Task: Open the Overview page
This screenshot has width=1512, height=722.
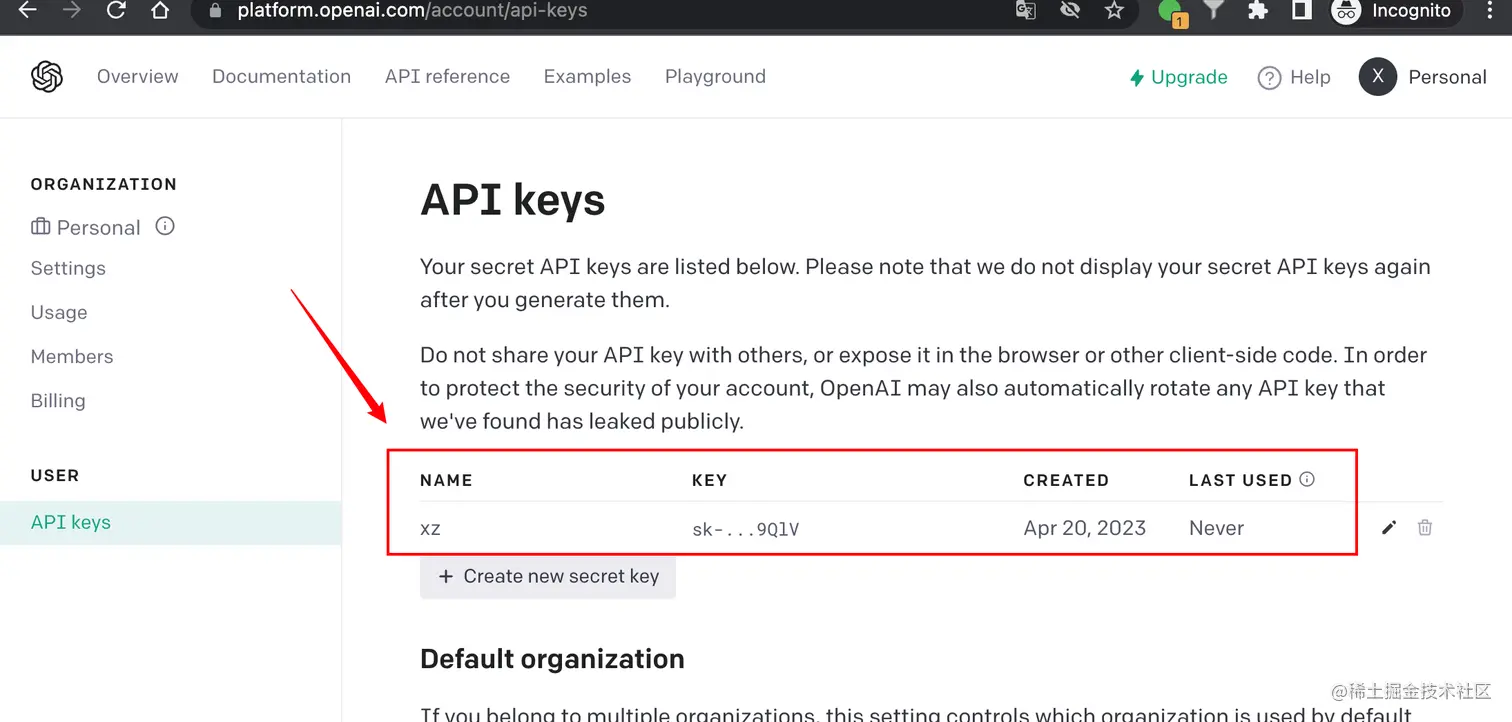Action: tap(138, 77)
